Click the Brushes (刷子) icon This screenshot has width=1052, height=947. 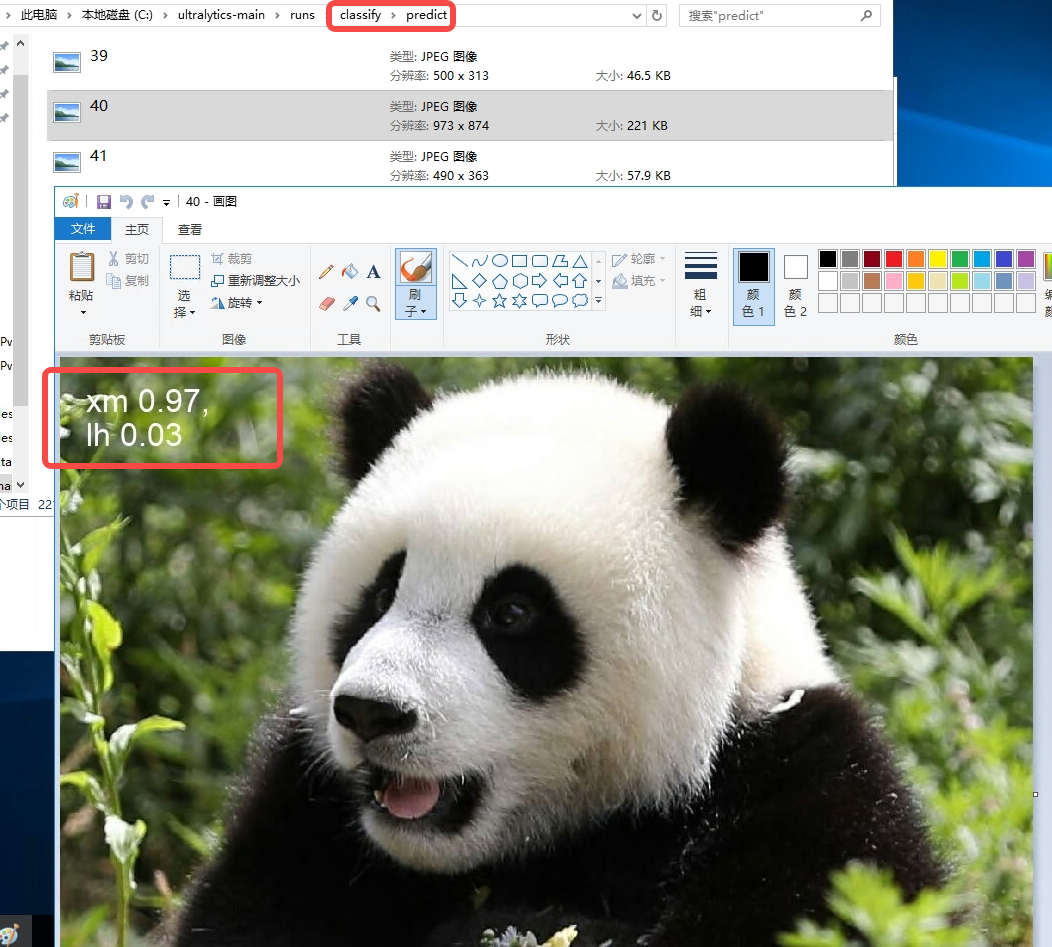[x=416, y=268]
